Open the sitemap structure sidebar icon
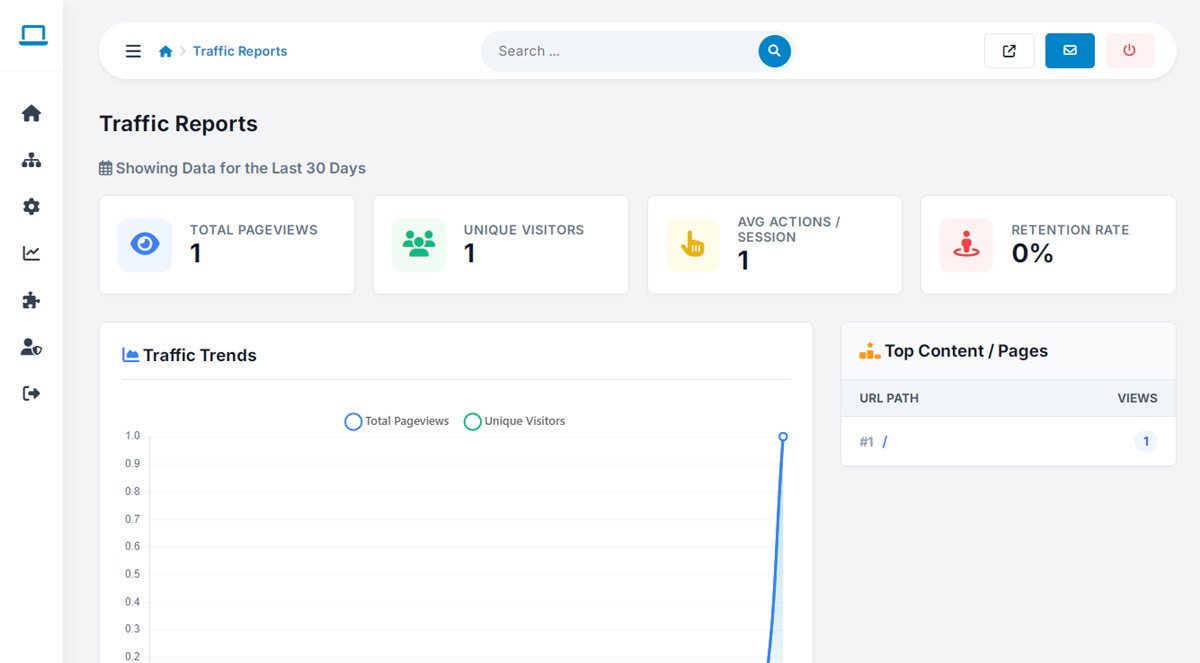 (x=32, y=160)
